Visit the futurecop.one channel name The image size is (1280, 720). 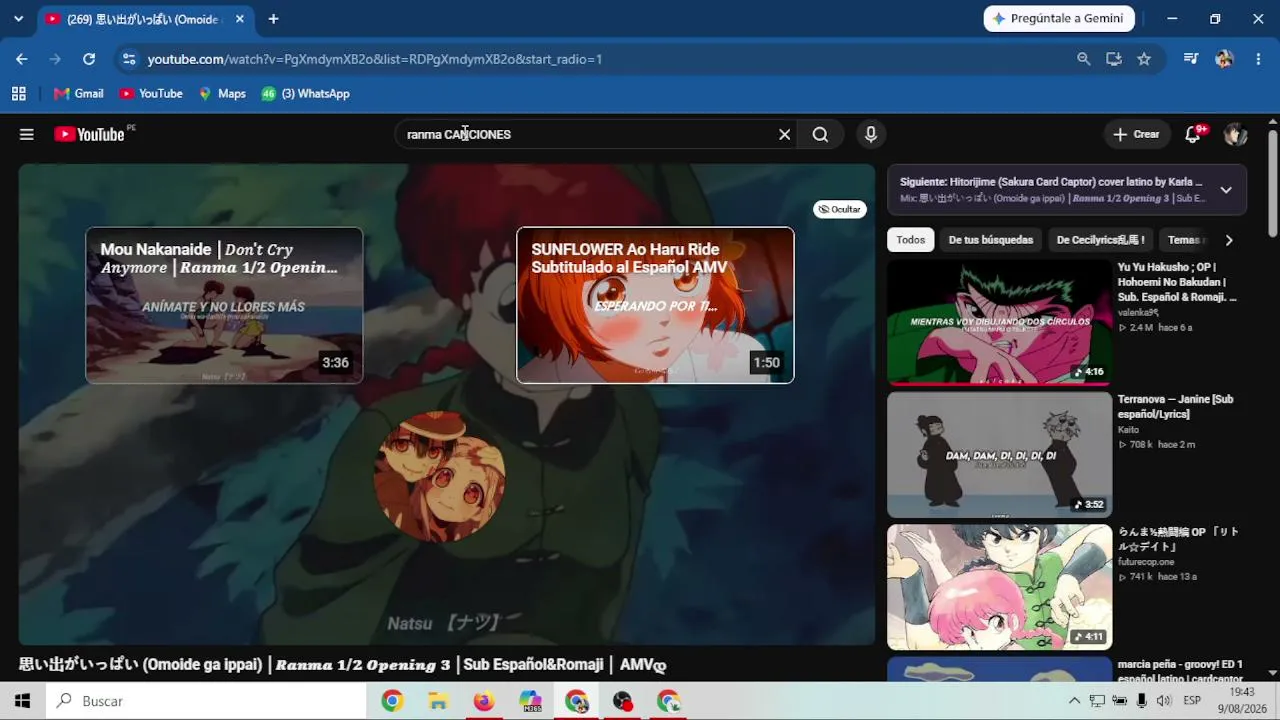coord(1147,562)
